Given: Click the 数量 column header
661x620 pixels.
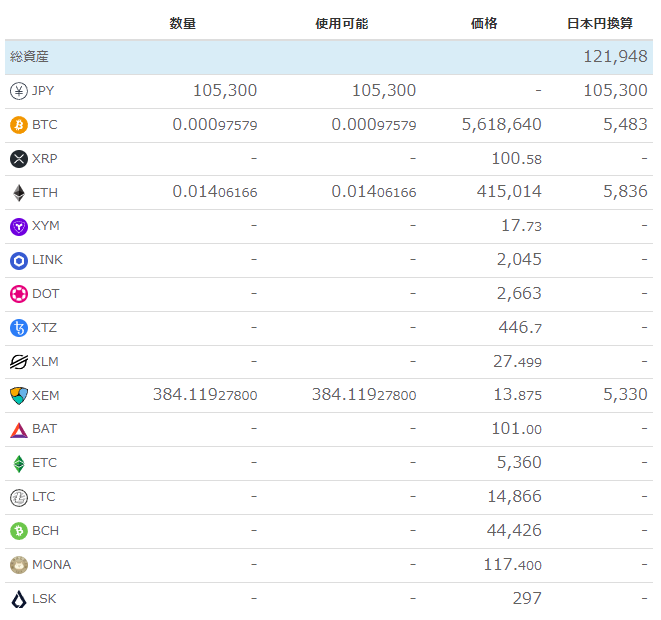Looking at the screenshot, I should click(183, 23).
